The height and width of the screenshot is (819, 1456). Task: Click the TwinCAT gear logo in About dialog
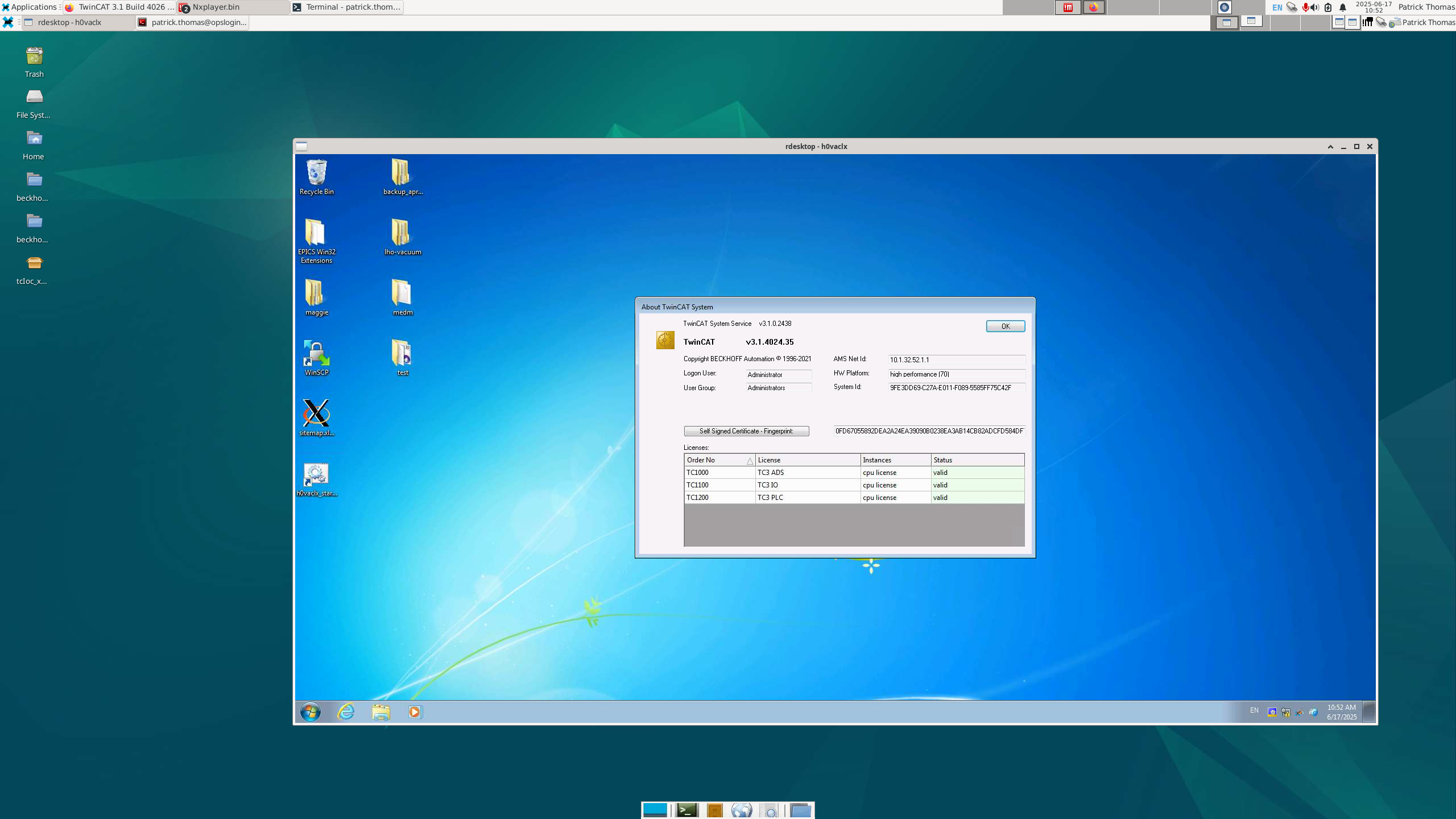(665, 340)
